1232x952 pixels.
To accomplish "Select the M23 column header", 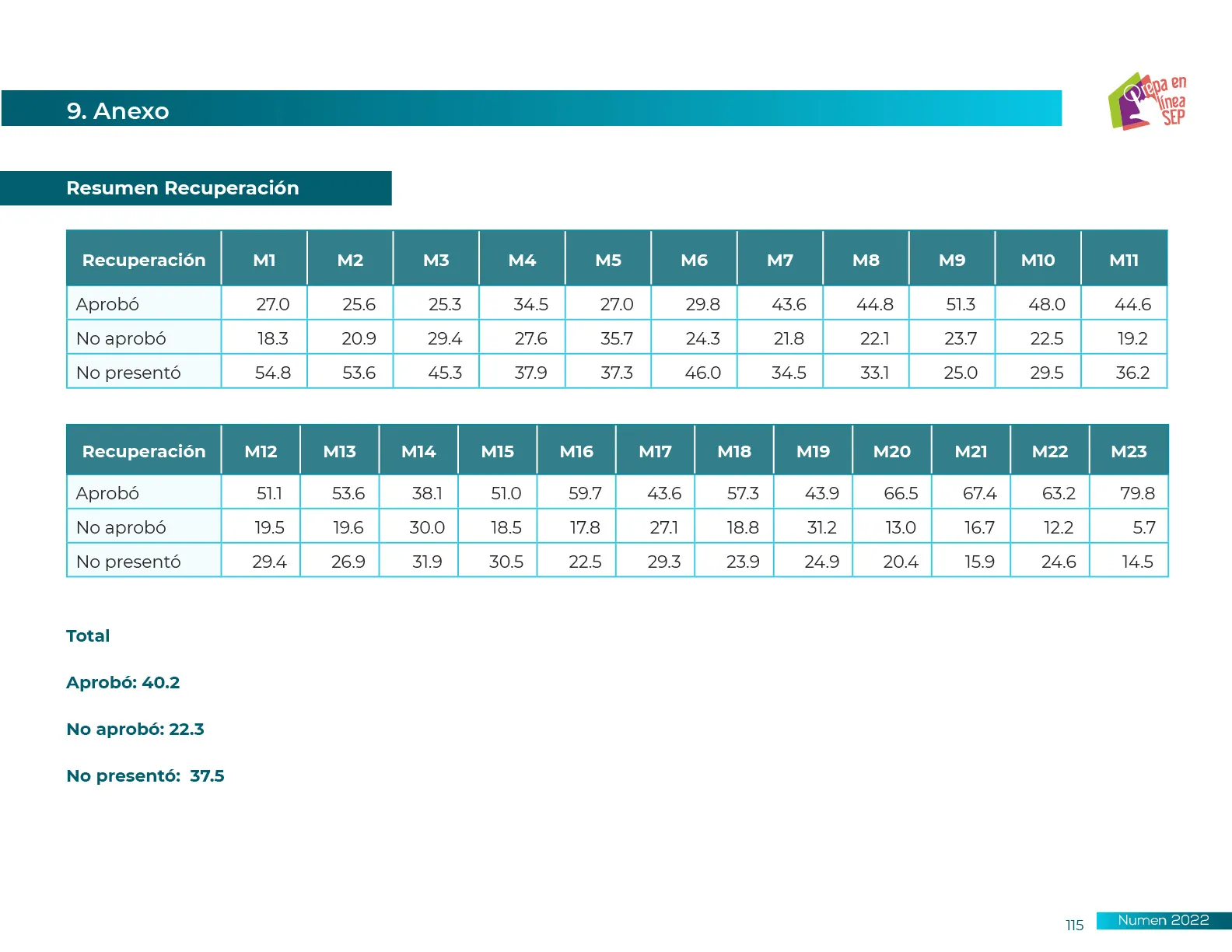I will point(1129,451).
